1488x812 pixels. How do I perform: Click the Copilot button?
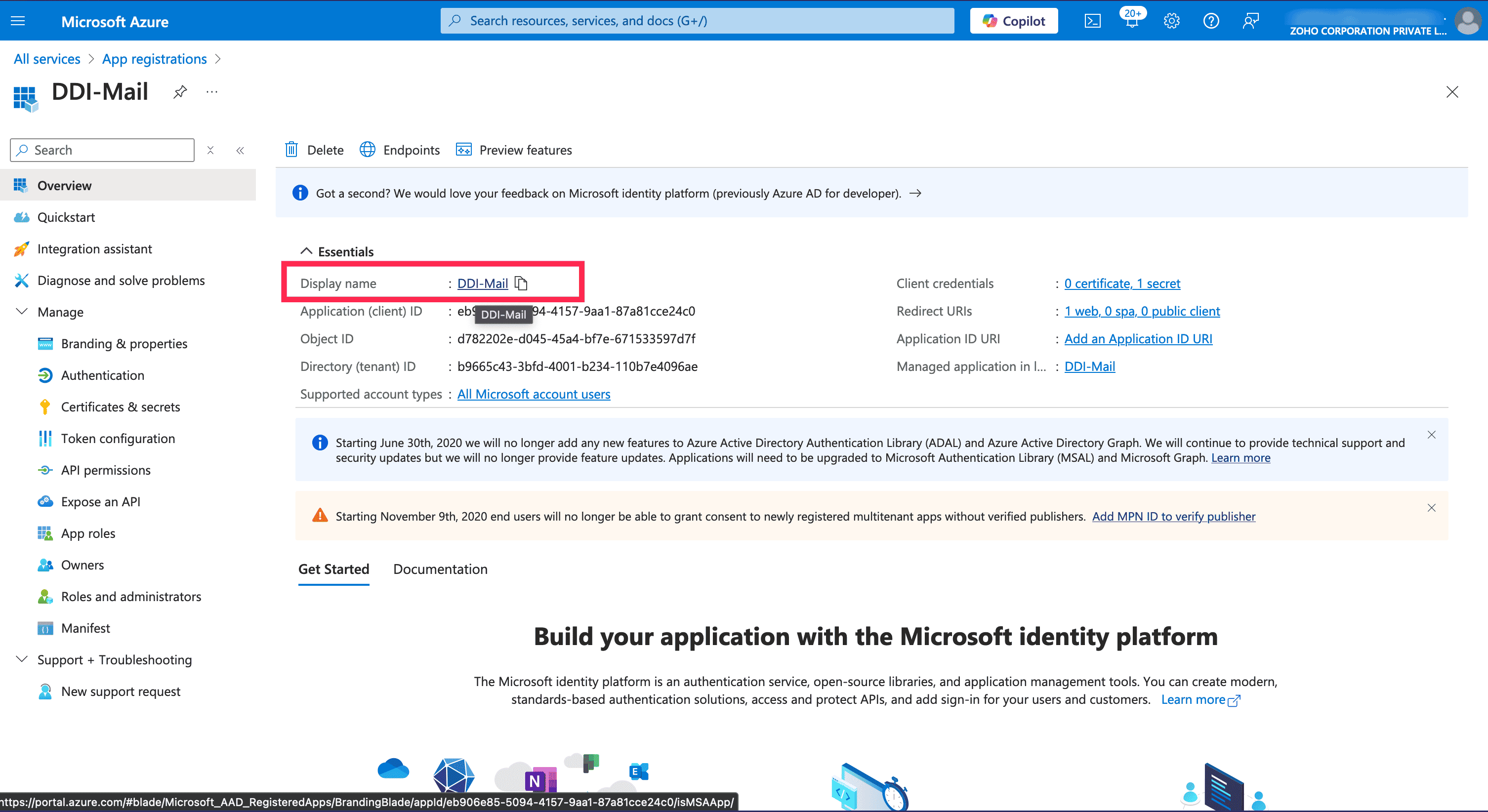1014,21
